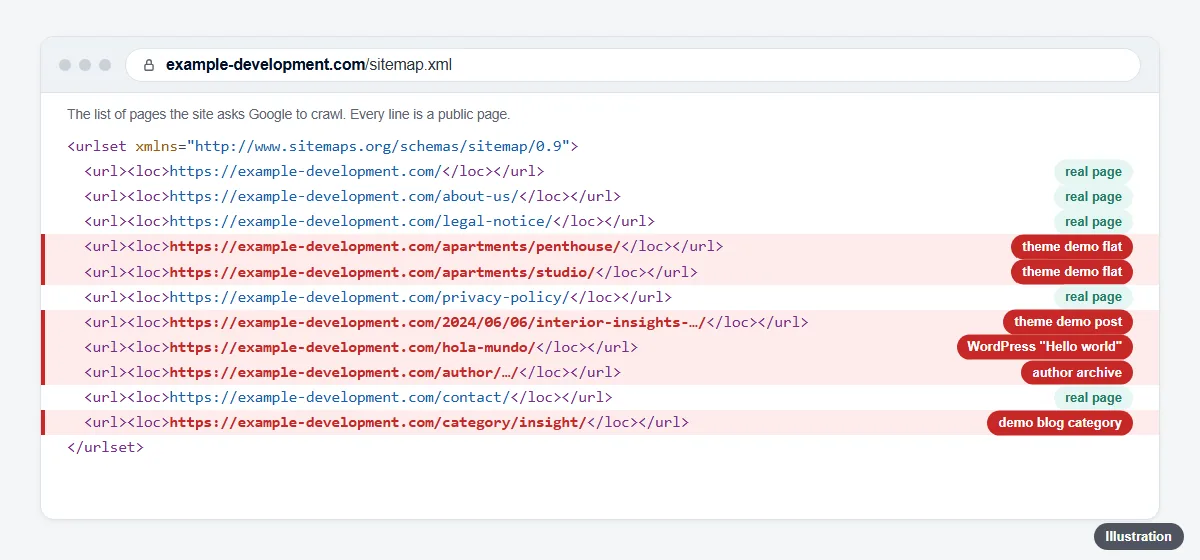Click the "real page" badge on the contact row
The height and width of the screenshot is (560, 1200).
coord(1093,397)
